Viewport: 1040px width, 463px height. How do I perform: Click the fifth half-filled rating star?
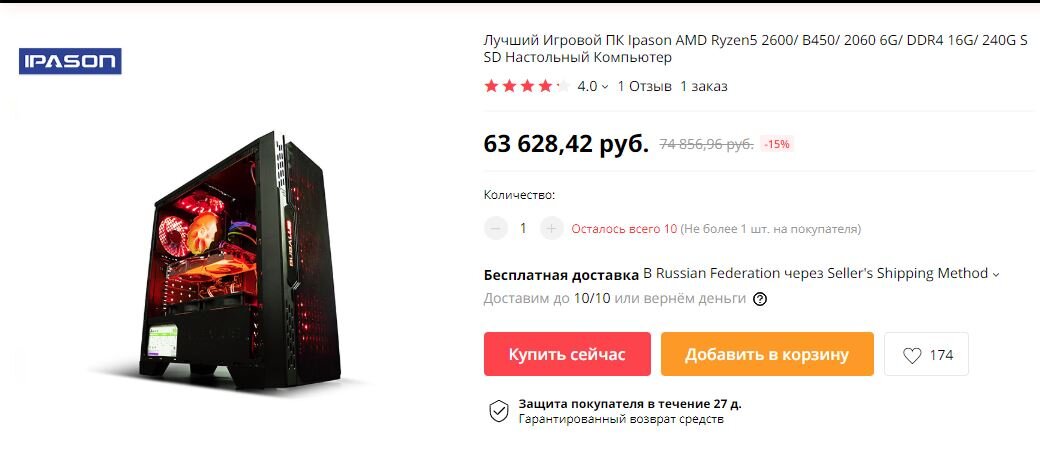point(562,86)
